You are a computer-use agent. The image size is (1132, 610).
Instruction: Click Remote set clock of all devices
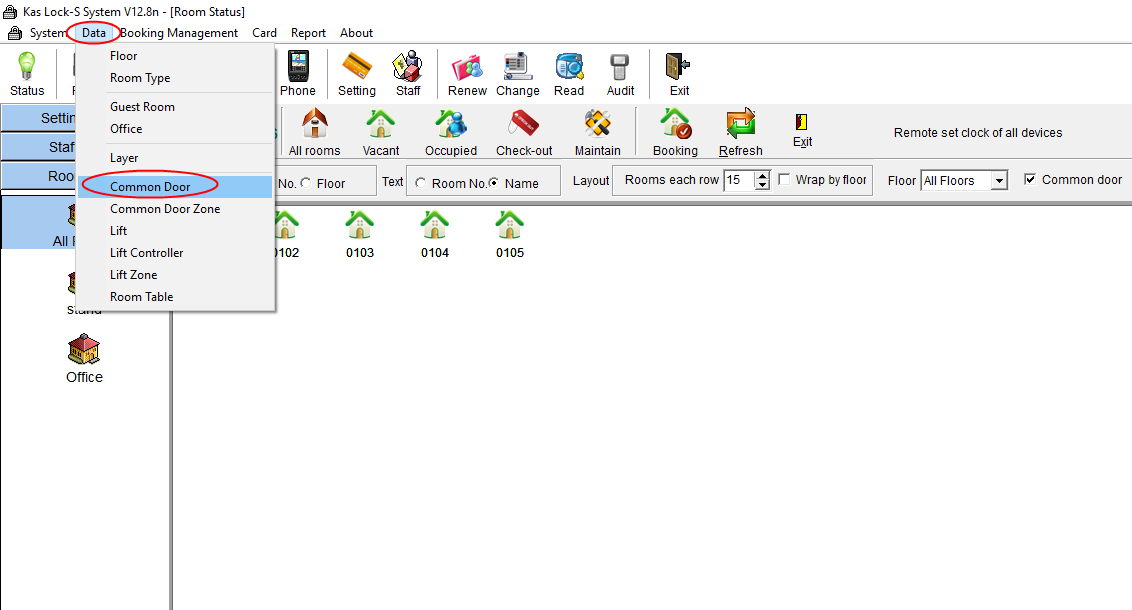[976, 132]
